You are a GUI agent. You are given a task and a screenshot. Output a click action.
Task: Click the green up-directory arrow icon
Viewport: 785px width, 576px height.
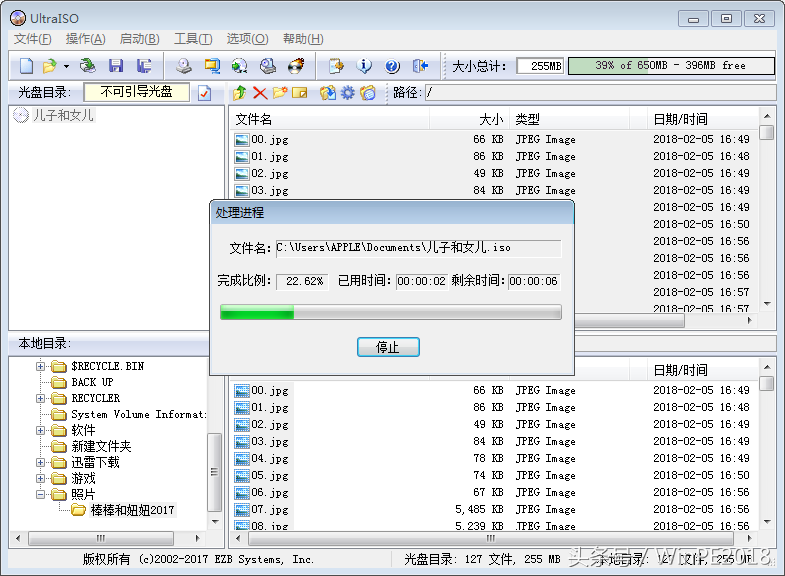240,93
